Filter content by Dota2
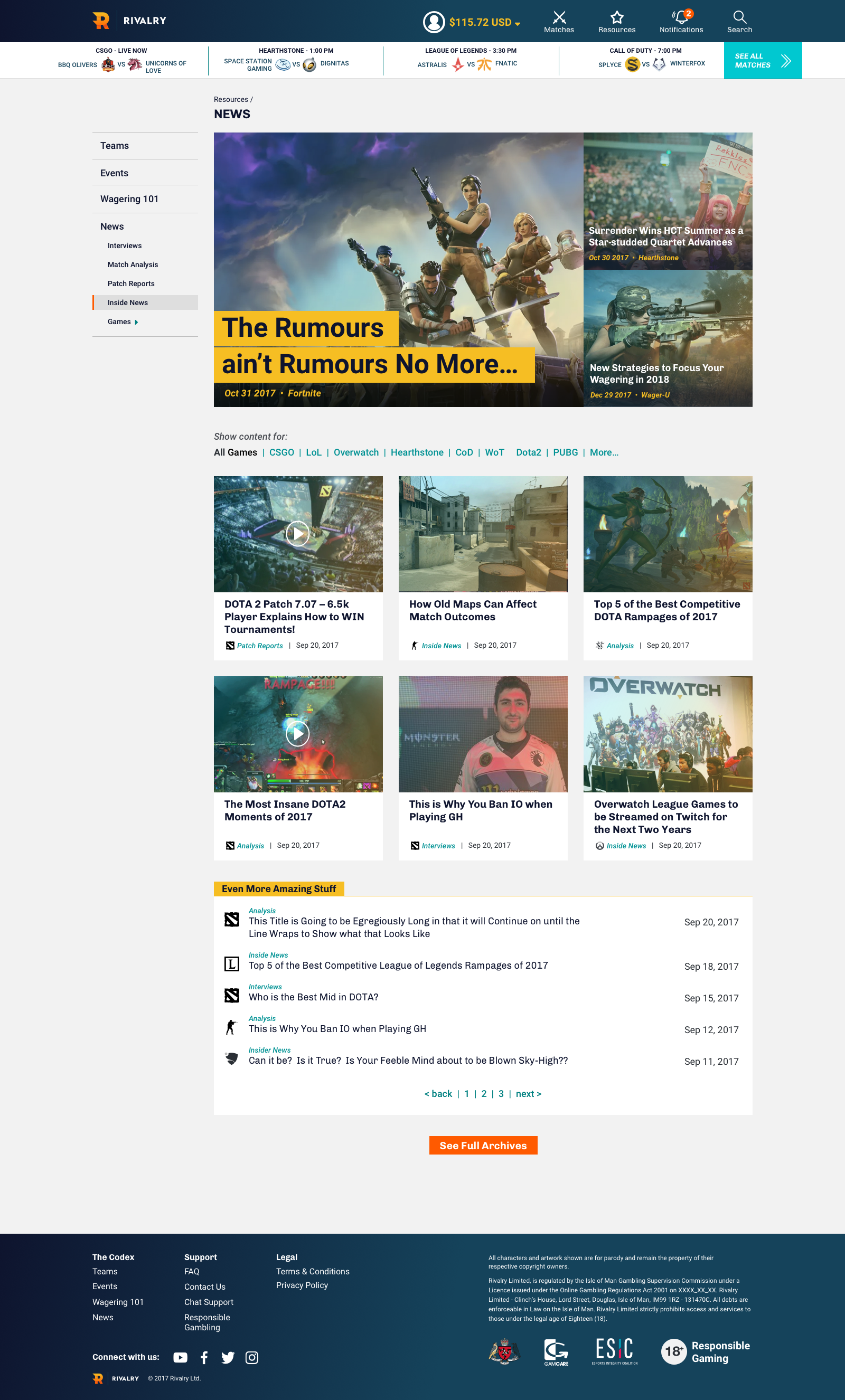Image resolution: width=845 pixels, height=1400 pixels. pos(529,452)
